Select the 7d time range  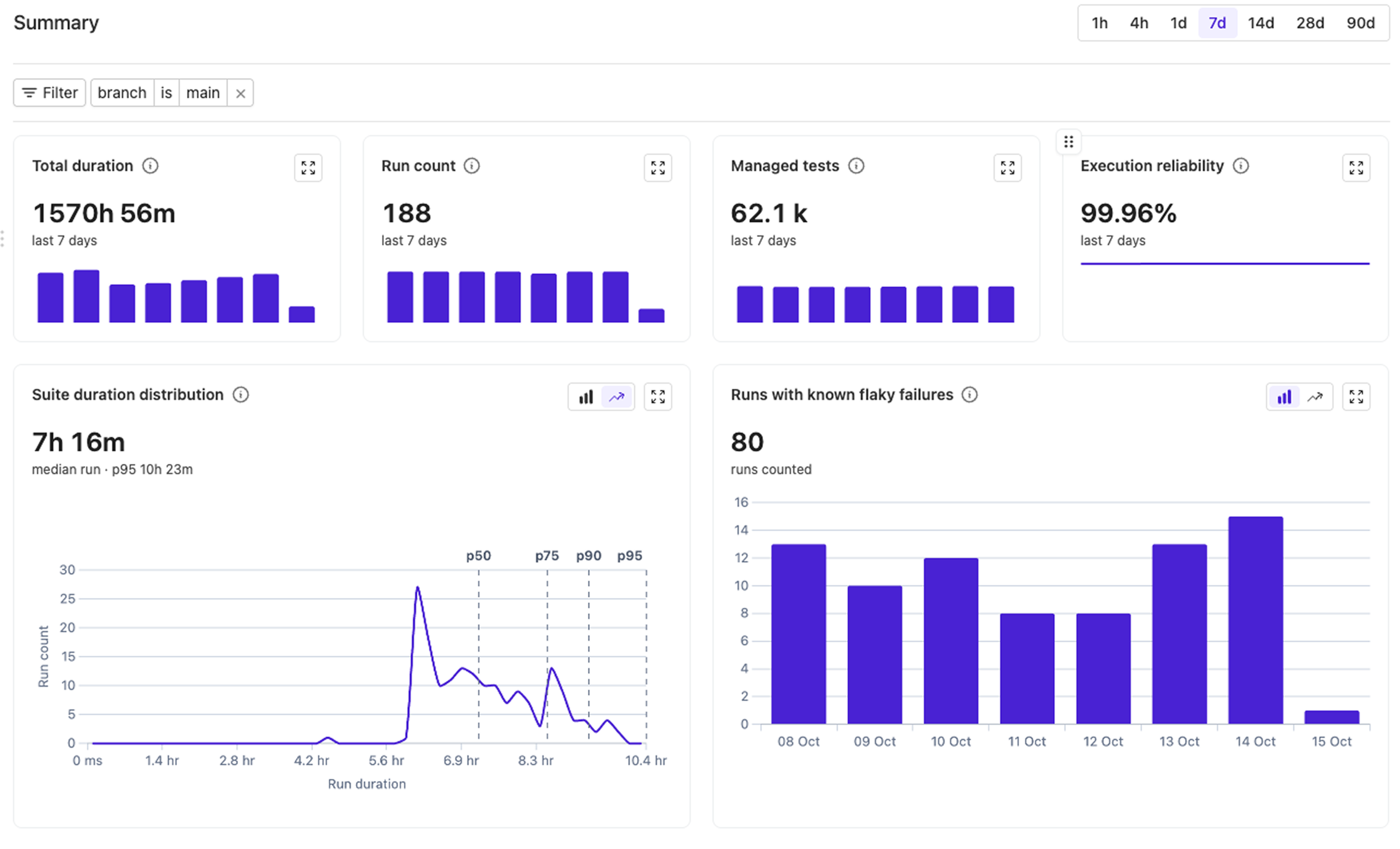(1217, 23)
